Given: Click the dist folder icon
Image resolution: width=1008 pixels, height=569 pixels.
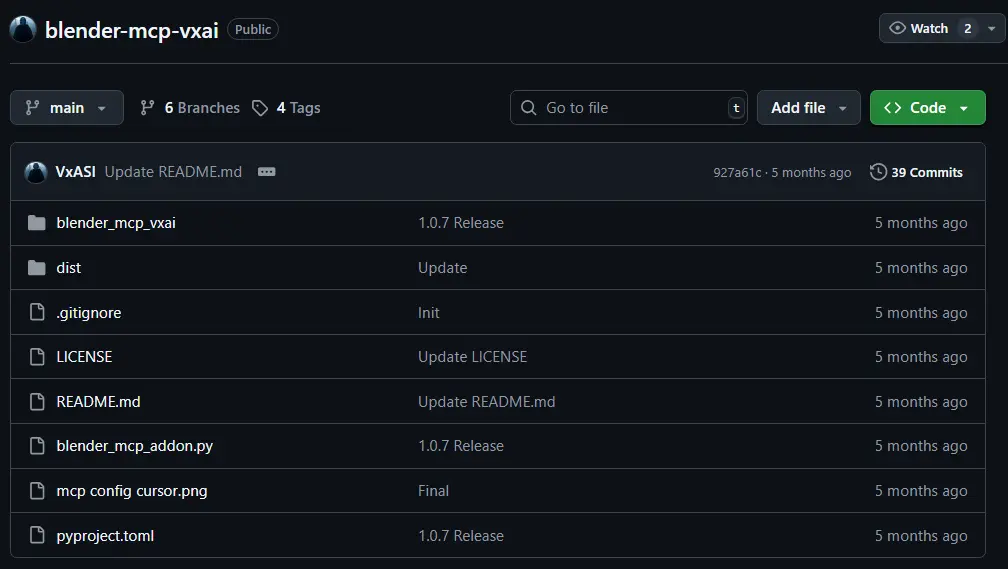Looking at the screenshot, I should tap(37, 268).
